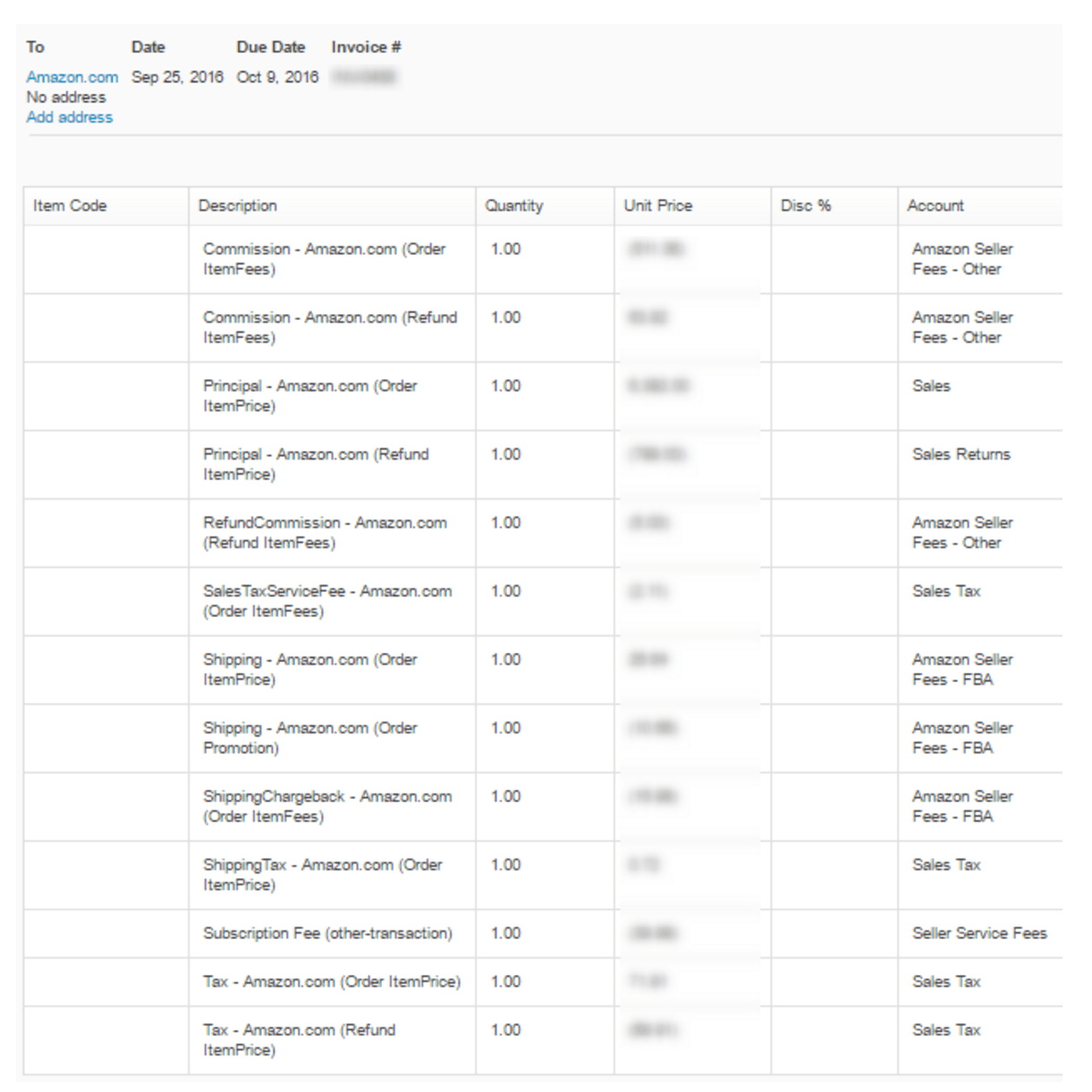Screen dimensions: 1092x1092
Task: Click account cell in Commission Refund ItemFees row
Action: (x=980, y=327)
